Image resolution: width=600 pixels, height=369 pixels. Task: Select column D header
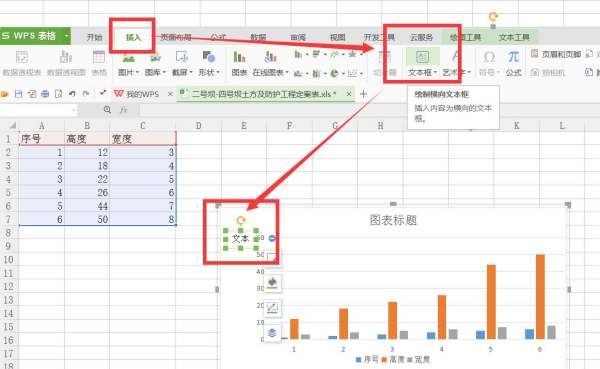(x=198, y=126)
